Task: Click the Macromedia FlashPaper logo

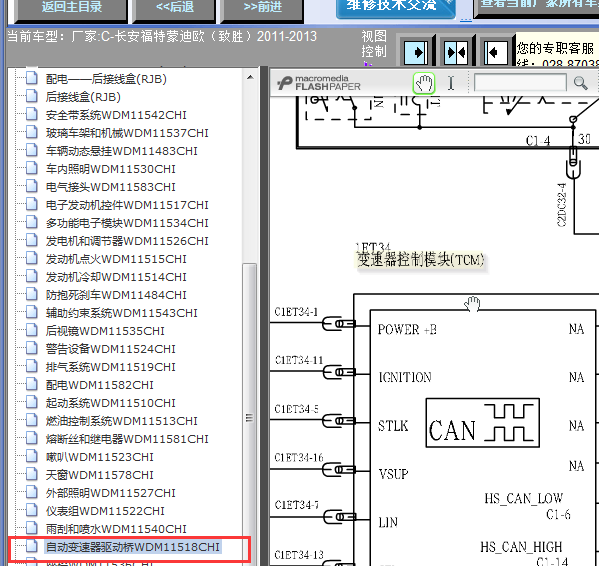Action: click(x=319, y=83)
